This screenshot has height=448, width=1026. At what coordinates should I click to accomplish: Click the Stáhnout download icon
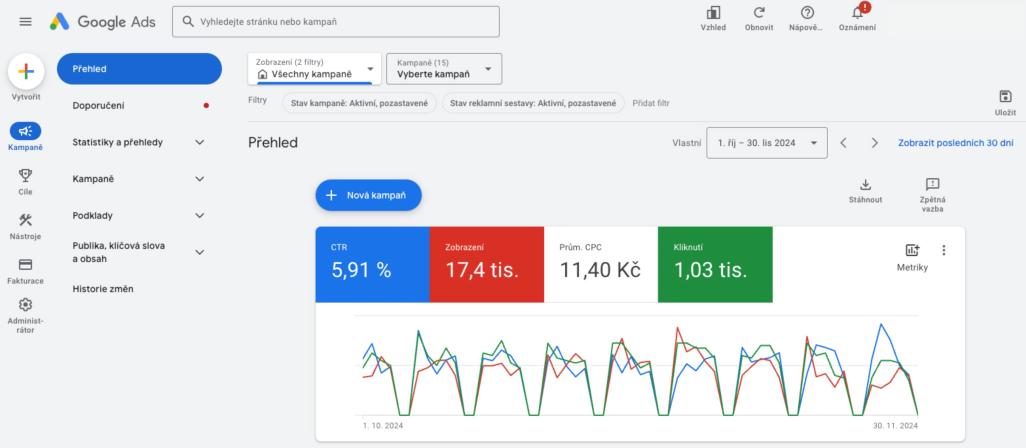(x=865, y=184)
